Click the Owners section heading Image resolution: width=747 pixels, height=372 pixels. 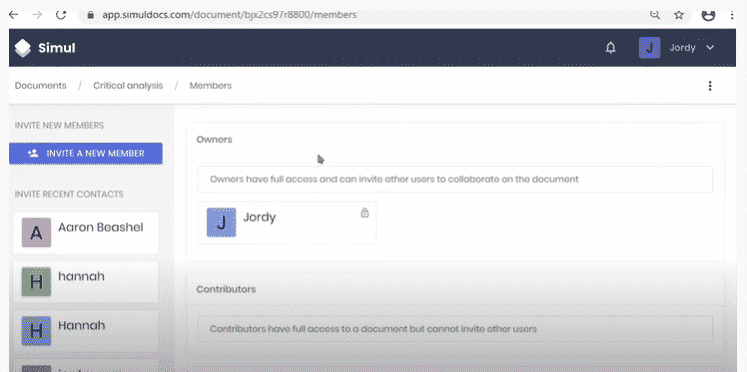coord(214,140)
